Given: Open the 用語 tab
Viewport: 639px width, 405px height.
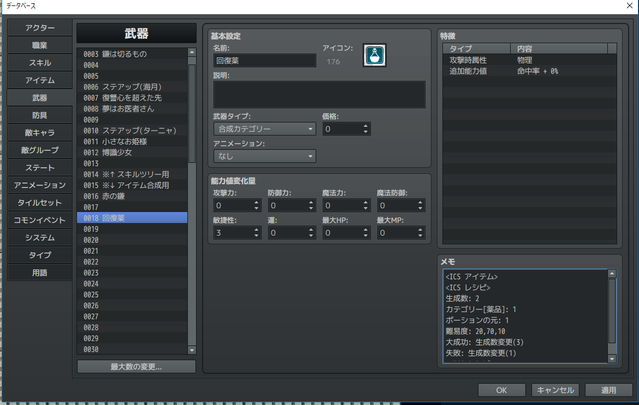Looking at the screenshot, I should (x=40, y=273).
